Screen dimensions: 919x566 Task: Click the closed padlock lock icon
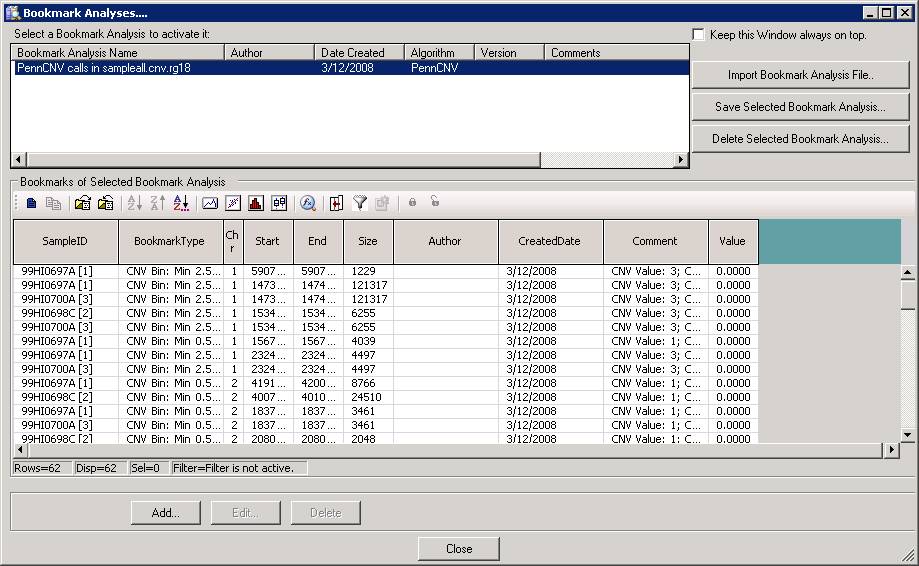point(413,202)
